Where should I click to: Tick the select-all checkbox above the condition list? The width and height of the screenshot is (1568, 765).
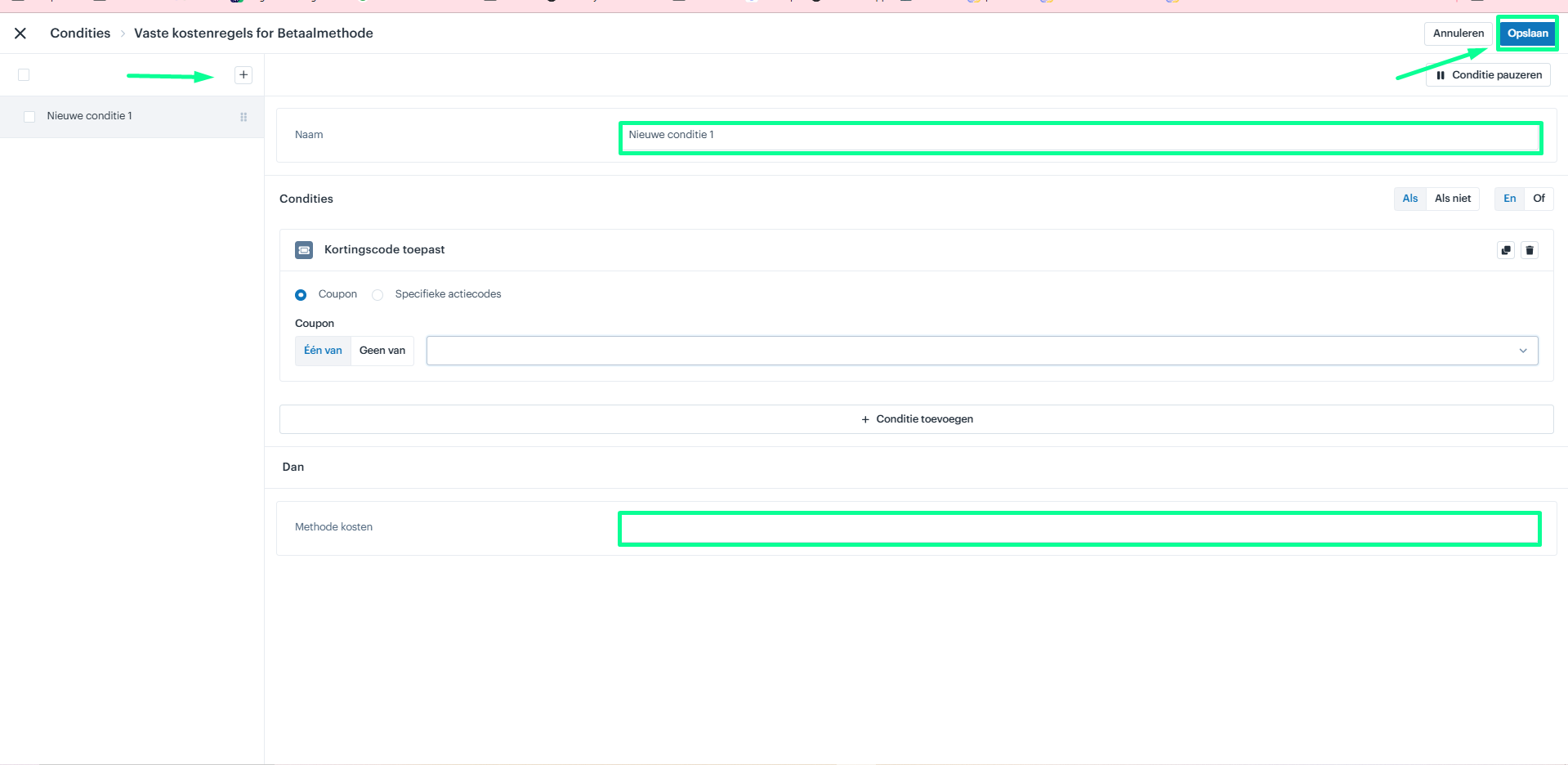click(24, 75)
